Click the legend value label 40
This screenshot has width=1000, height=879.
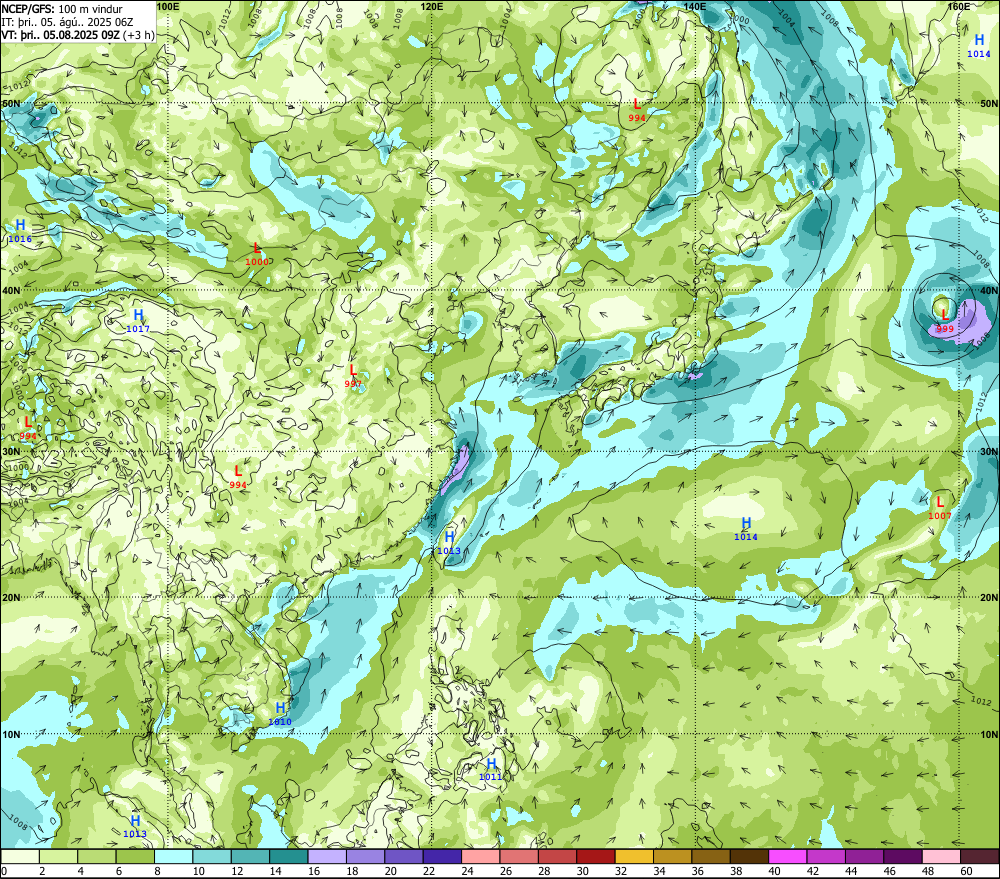[774, 871]
